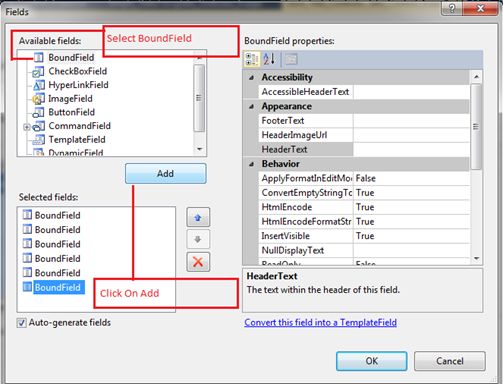Image resolution: width=503 pixels, height=384 pixels.
Task: Collapse the Accessibility property category
Action: coord(252,78)
